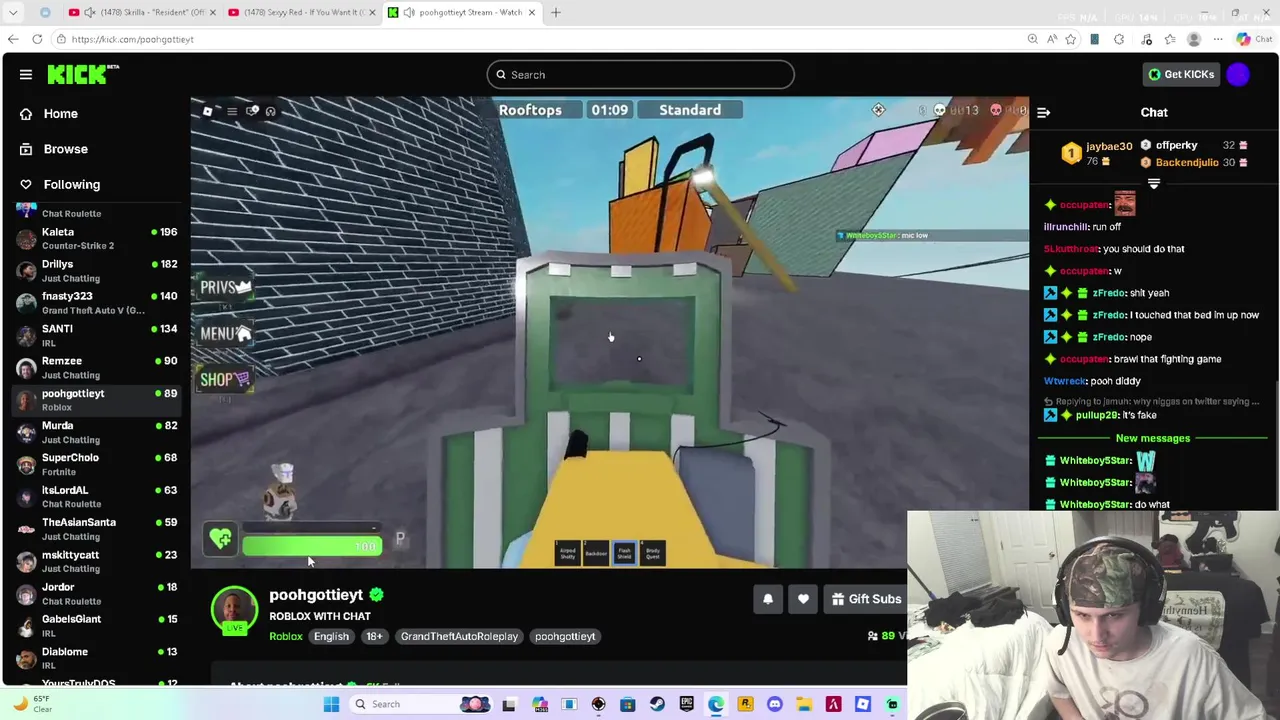Open Jordor channel in sidebar

point(97,594)
